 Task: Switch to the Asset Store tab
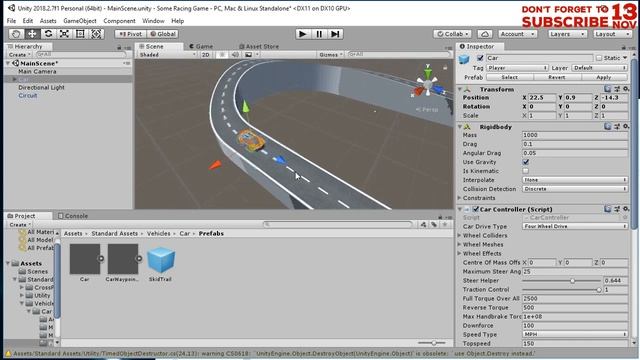click(259, 47)
